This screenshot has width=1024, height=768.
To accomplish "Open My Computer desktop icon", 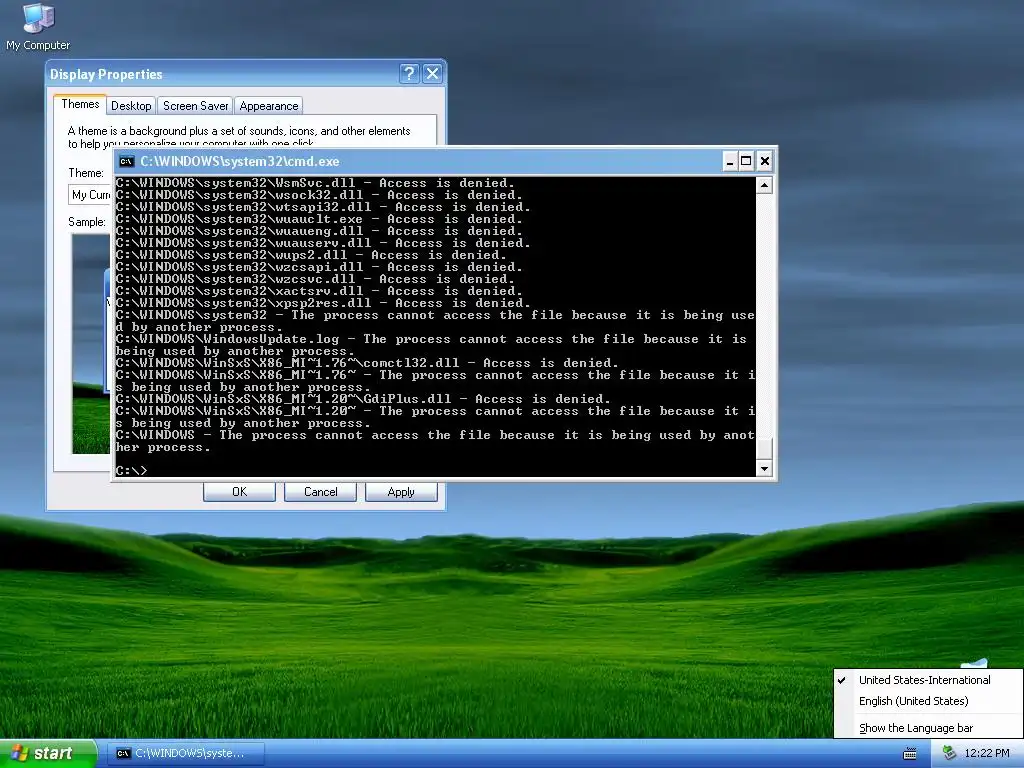I will click(x=38, y=26).
